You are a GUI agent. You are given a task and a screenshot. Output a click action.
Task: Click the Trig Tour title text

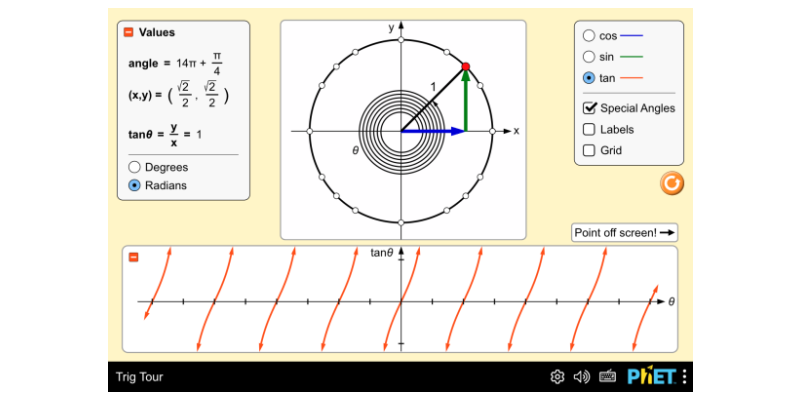pyautogui.click(x=139, y=377)
